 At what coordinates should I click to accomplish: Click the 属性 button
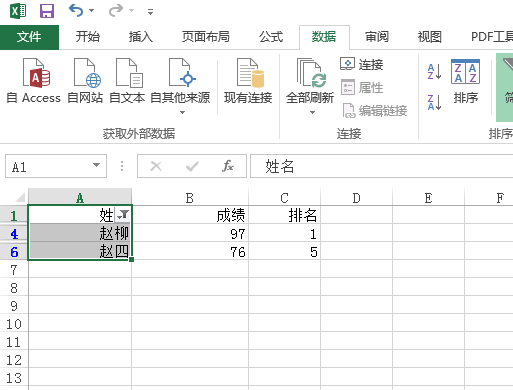pyautogui.click(x=362, y=87)
